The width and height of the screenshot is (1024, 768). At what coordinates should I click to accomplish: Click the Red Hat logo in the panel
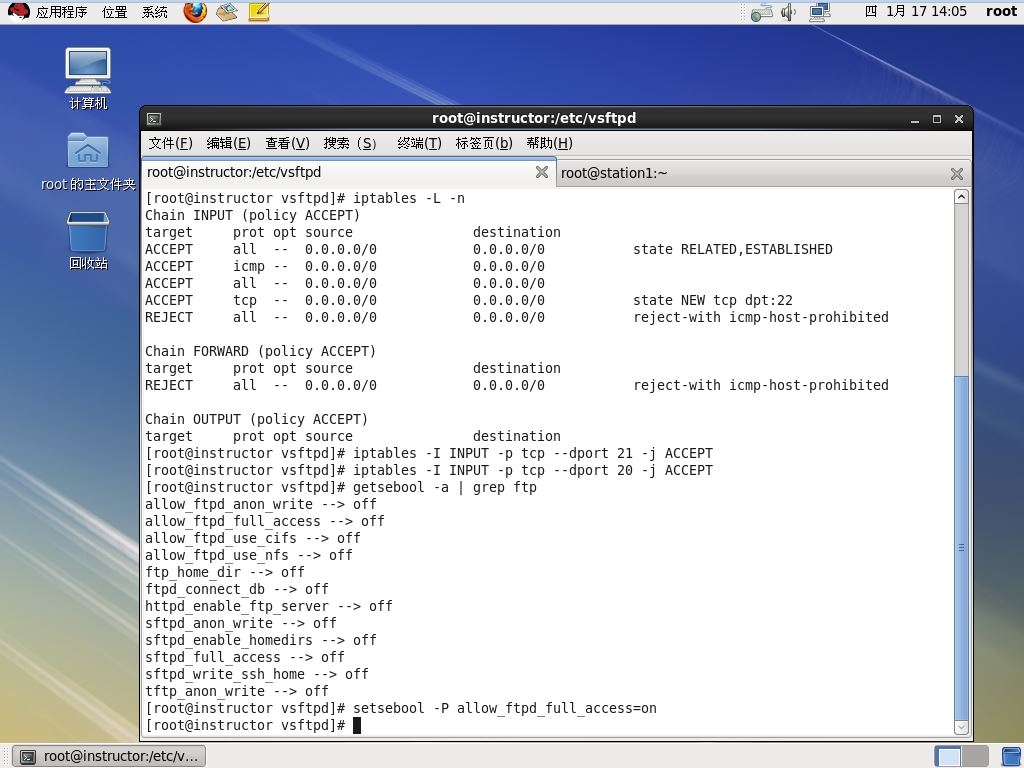pos(18,12)
